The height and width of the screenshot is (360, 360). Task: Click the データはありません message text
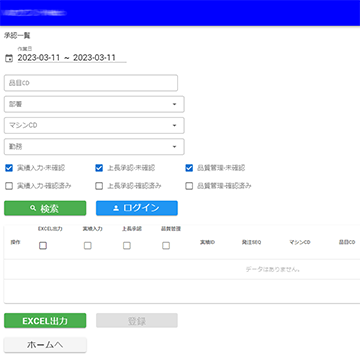[273, 269]
